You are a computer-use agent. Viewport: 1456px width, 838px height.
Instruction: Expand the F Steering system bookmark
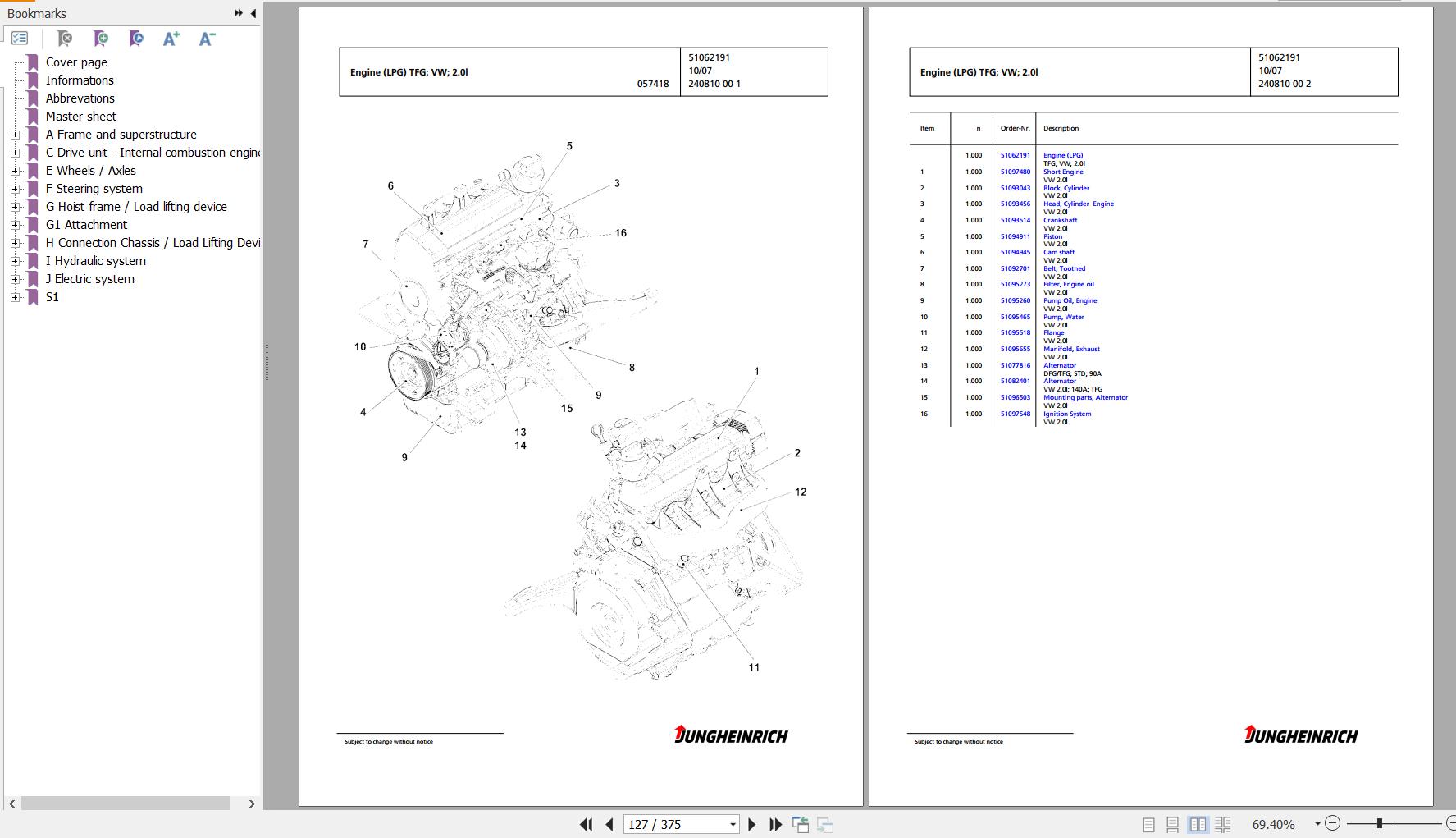[x=15, y=189]
